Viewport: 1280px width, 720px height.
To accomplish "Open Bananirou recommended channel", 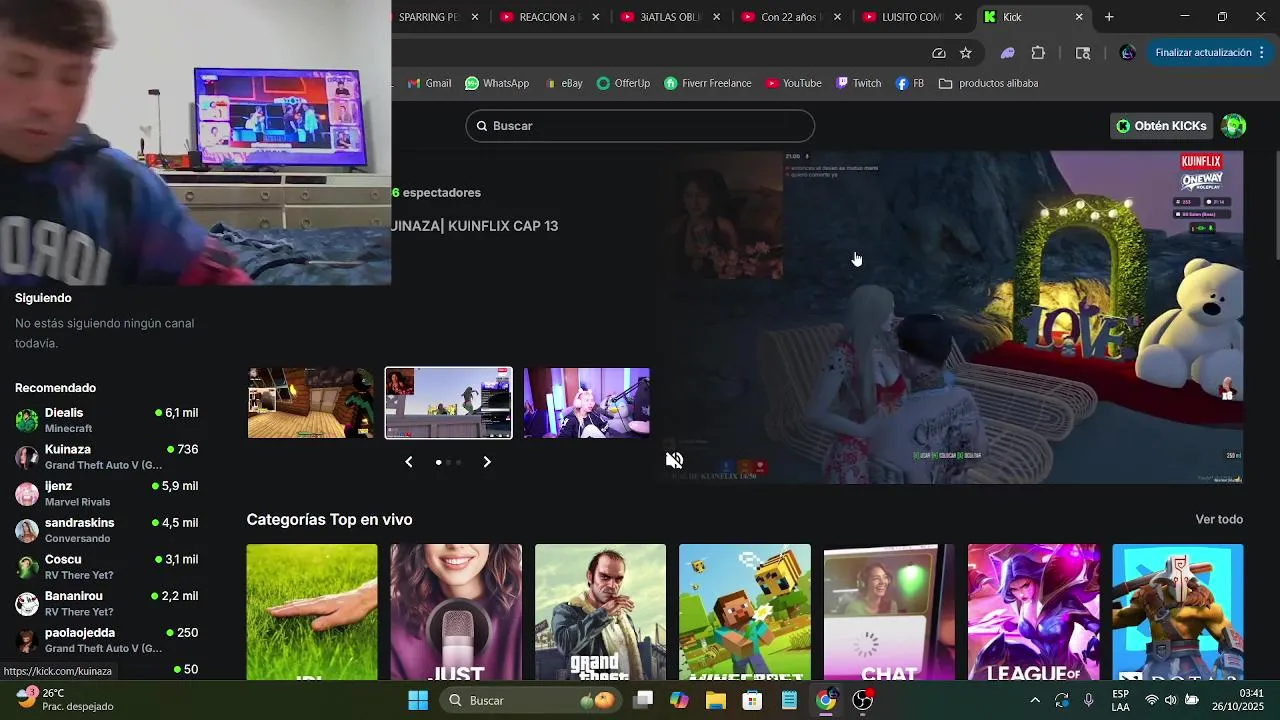I will tap(106, 603).
